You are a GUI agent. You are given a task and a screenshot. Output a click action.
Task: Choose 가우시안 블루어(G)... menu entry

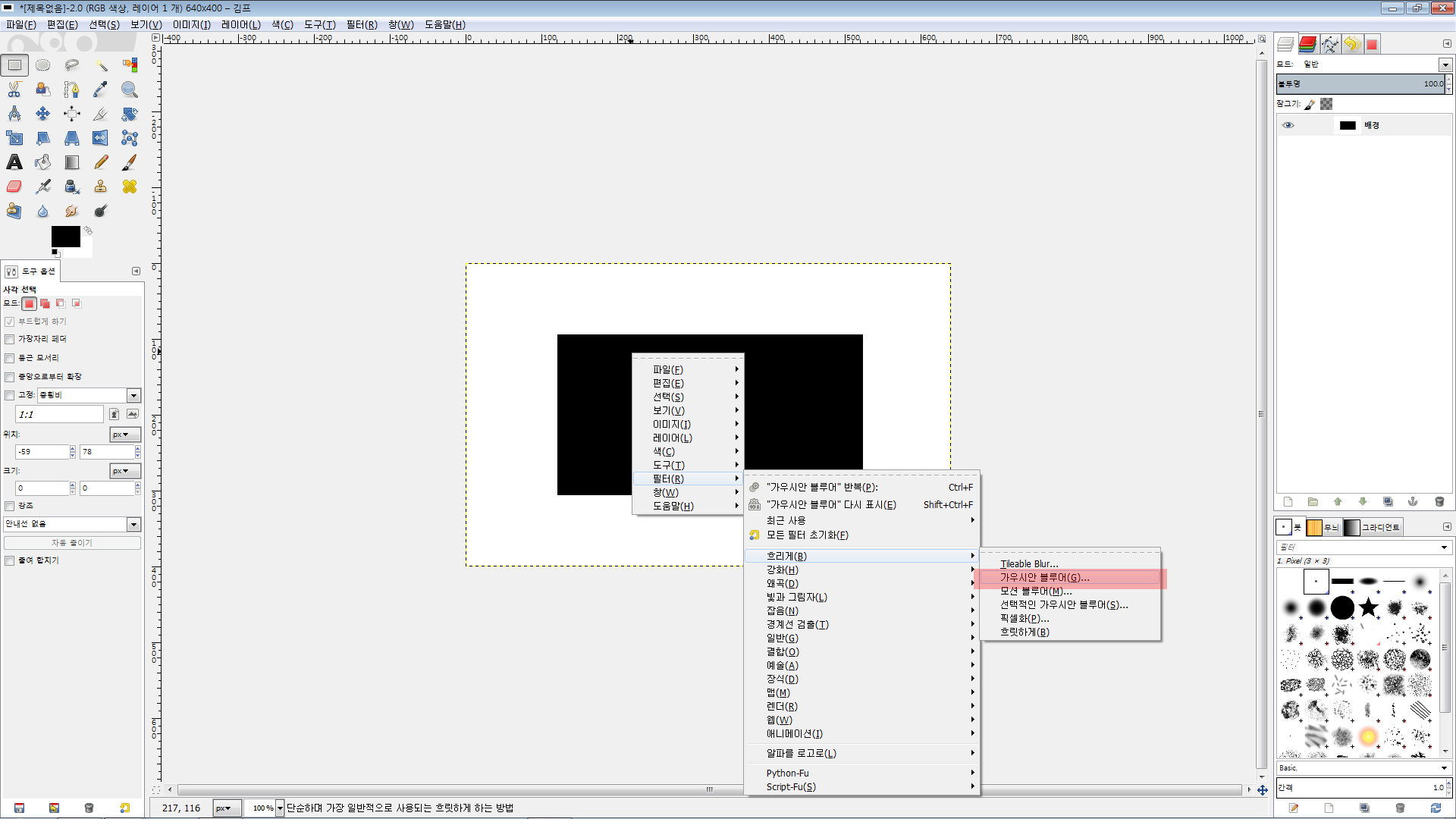[x=1069, y=578]
